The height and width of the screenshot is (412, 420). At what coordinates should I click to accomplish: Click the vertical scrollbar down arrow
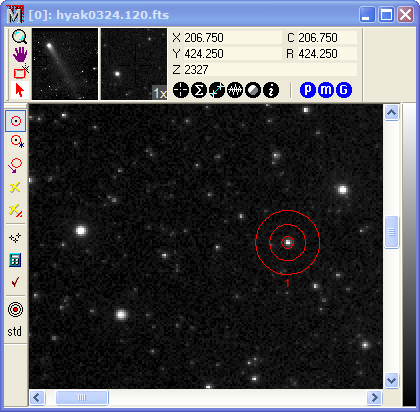(x=391, y=380)
